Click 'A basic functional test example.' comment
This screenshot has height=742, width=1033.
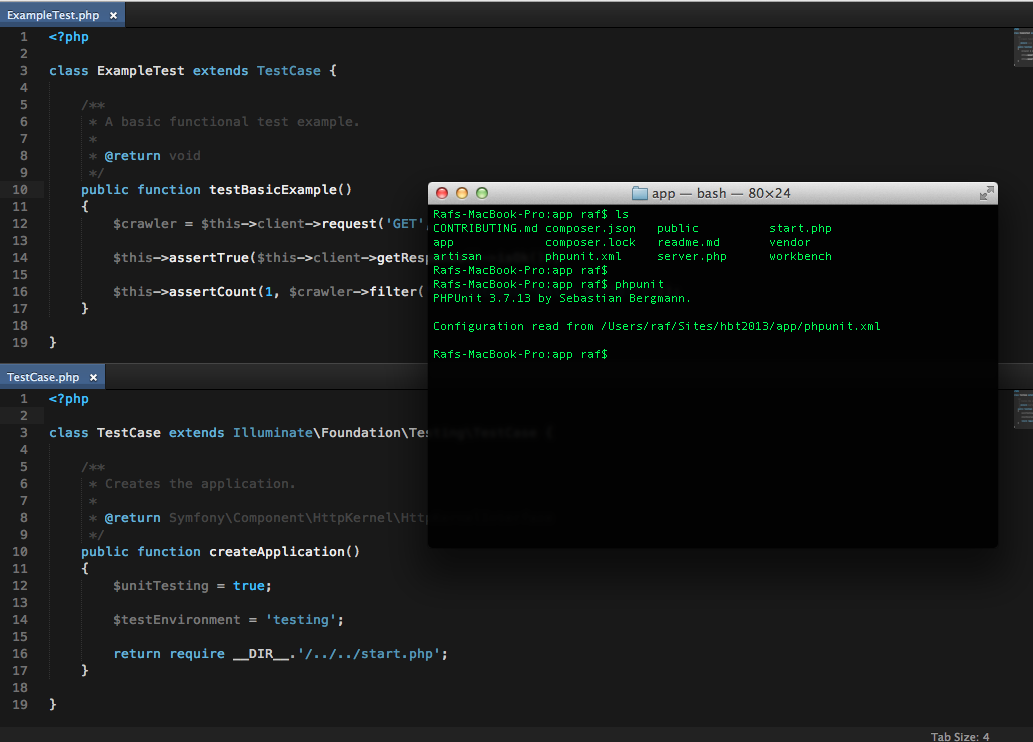pos(232,122)
